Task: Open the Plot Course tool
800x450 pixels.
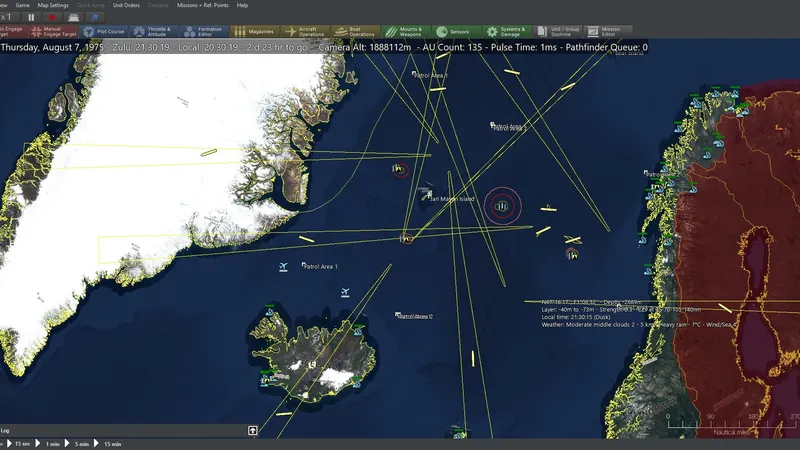Action: pos(107,32)
